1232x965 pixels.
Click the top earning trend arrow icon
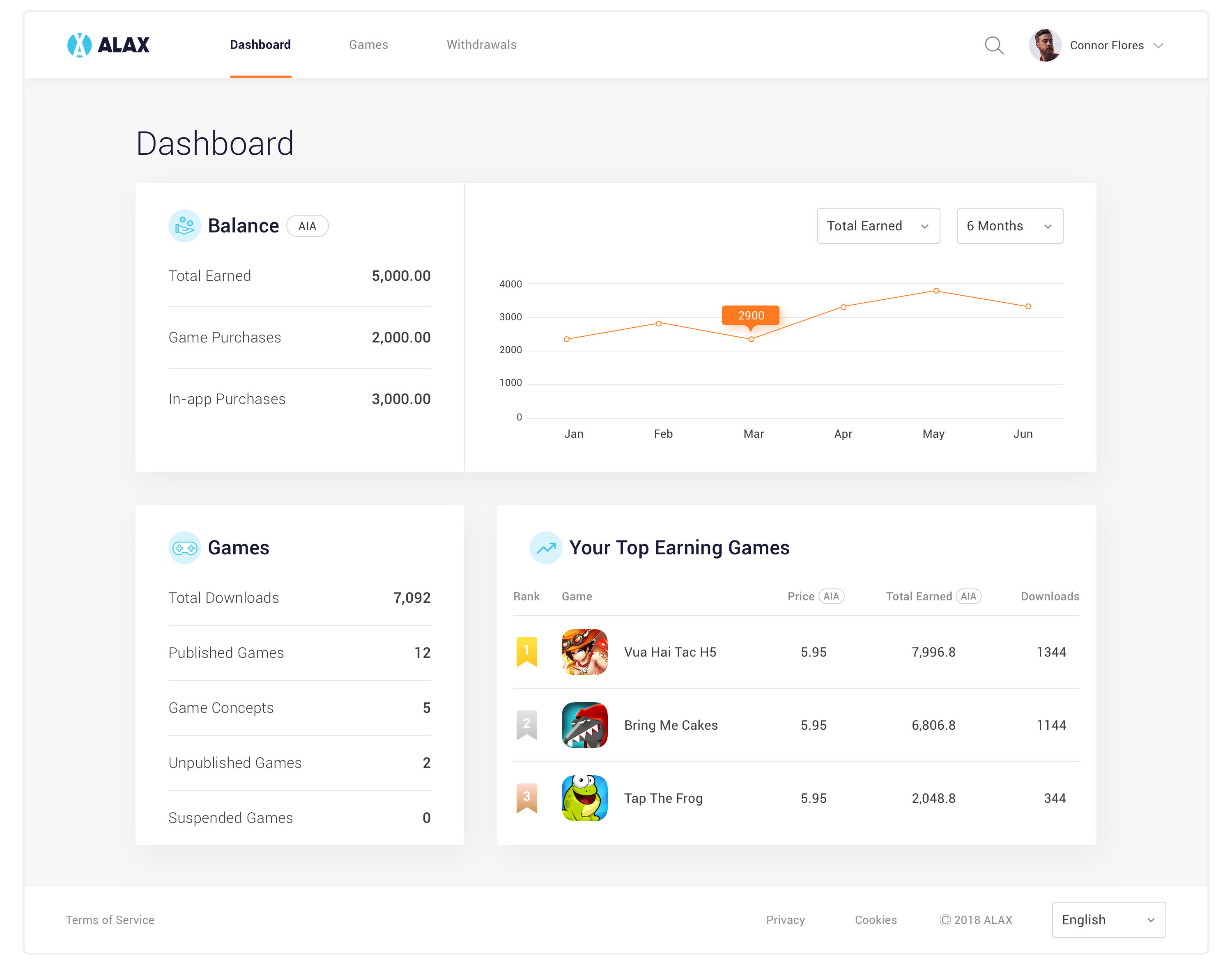pos(546,548)
